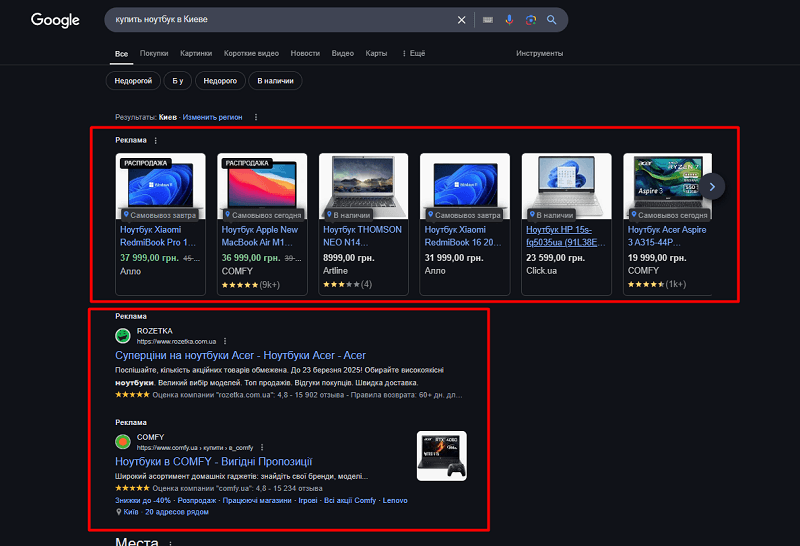Open Lenovo sitelink
Viewport: 800px width, 546px height.
coord(395,501)
